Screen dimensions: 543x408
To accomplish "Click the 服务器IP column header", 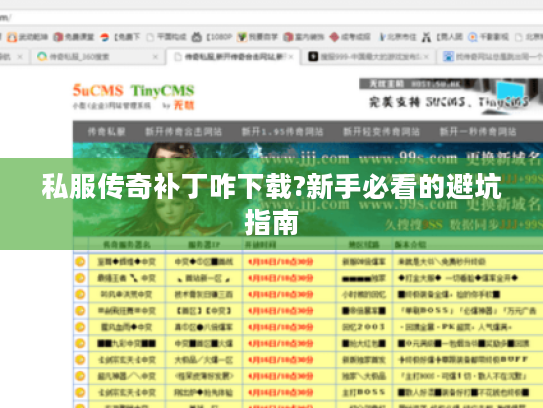I will coord(204,245).
